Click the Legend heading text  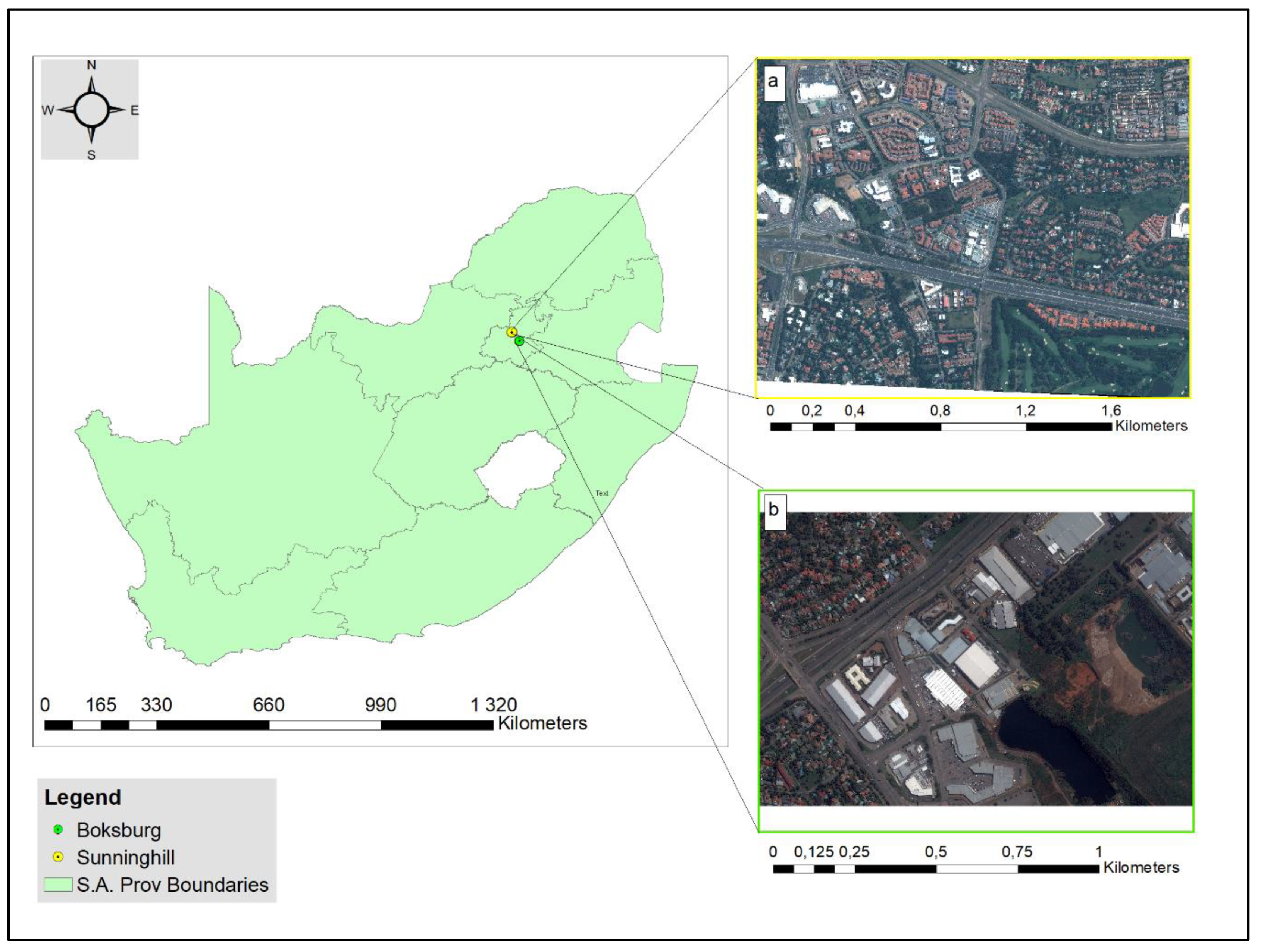(x=83, y=797)
